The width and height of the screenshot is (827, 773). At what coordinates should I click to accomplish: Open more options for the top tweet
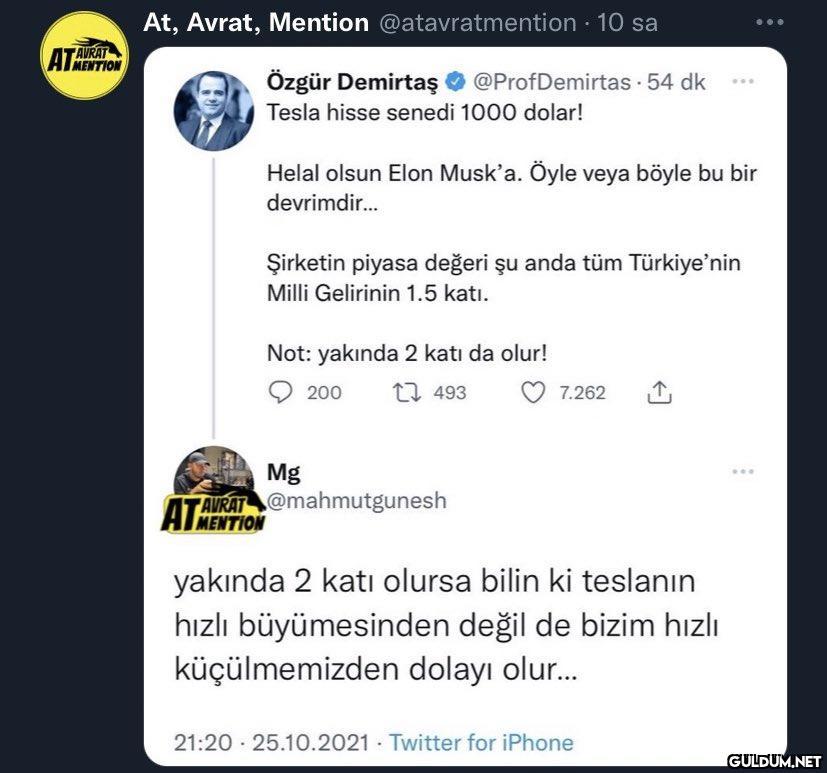coord(770,22)
